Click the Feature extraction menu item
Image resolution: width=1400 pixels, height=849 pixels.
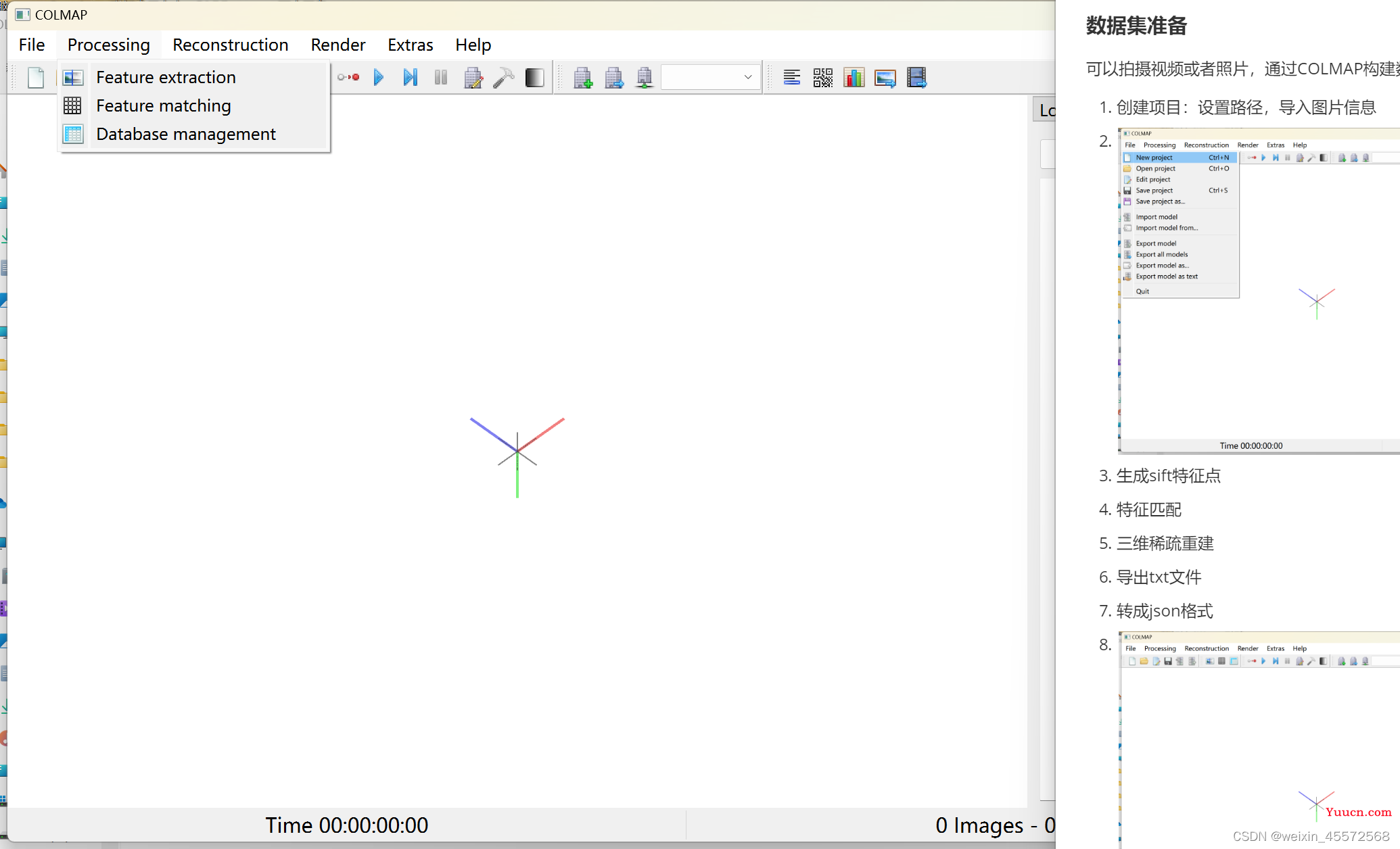[166, 77]
